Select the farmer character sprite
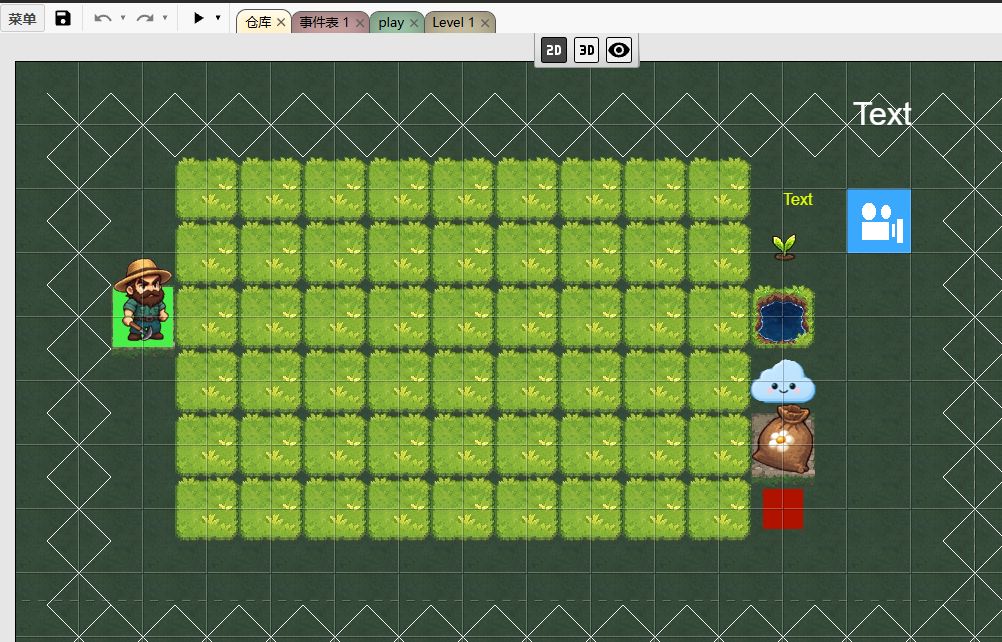This screenshot has width=1002, height=642. [x=143, y=302]
